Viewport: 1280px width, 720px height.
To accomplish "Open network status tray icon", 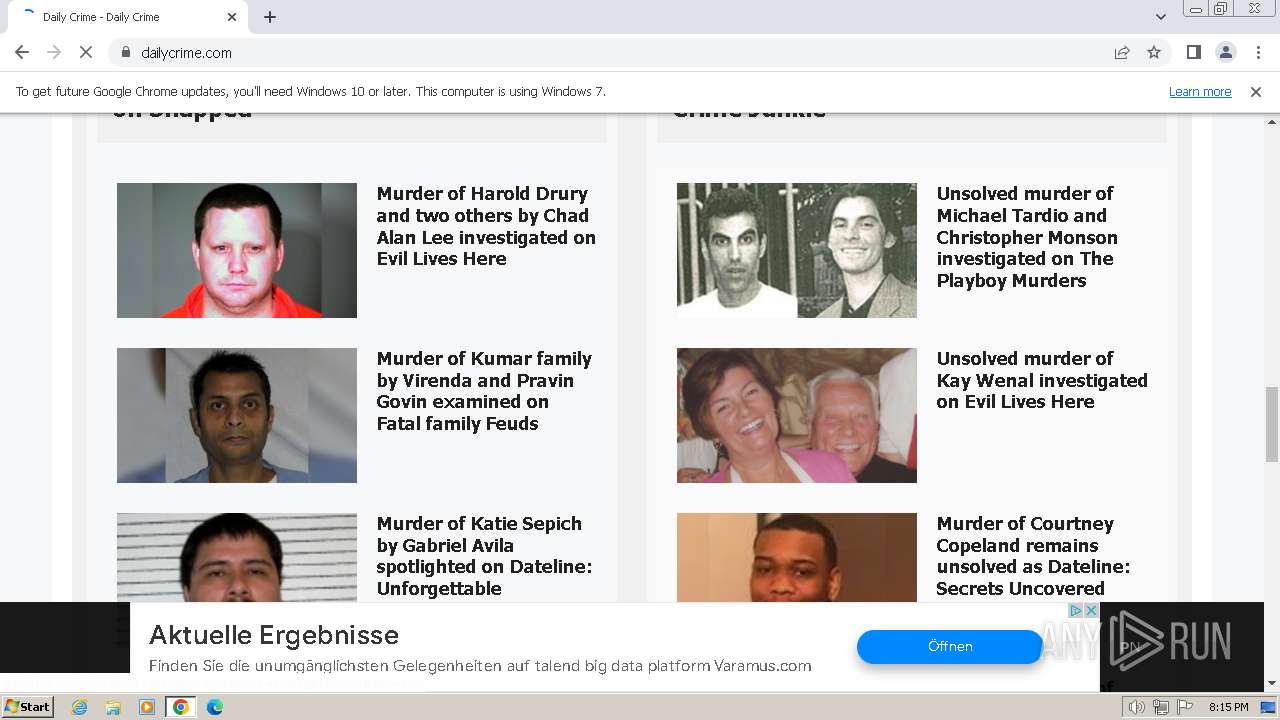I will pos(1161,707).
